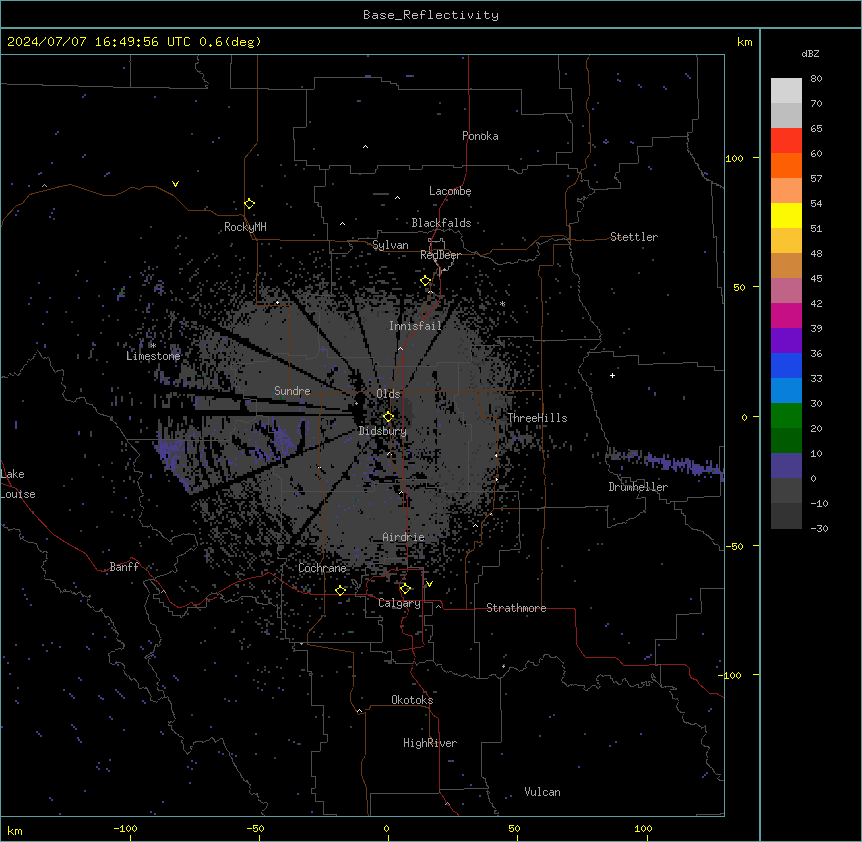Viewport: 862px width, 842px height.
Task: Click the Cochrane label
Action: (x=322, y=568)
